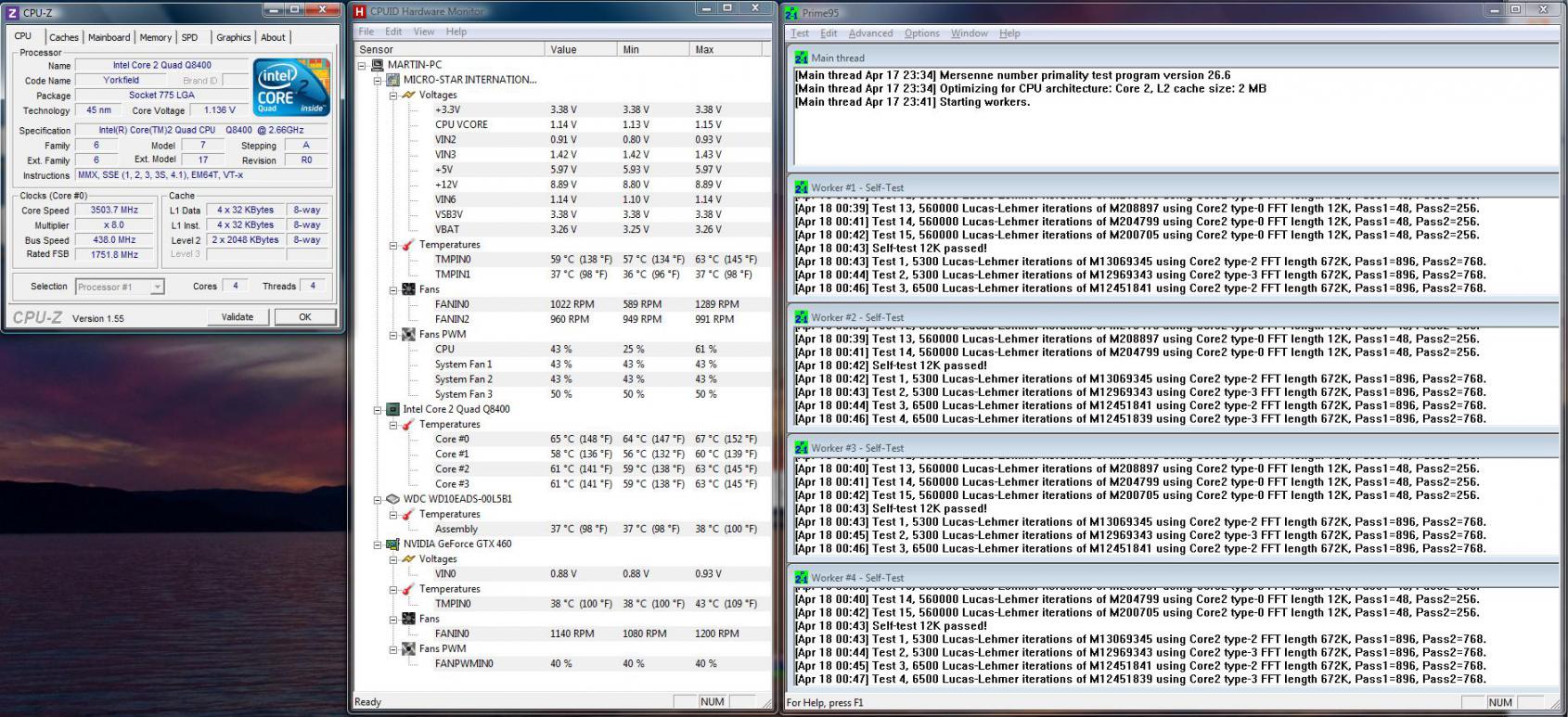This screenshot has height=717, width=1568.
Task: Switch to the Caches tab in CPU-Z
Action: coord(64,38)
